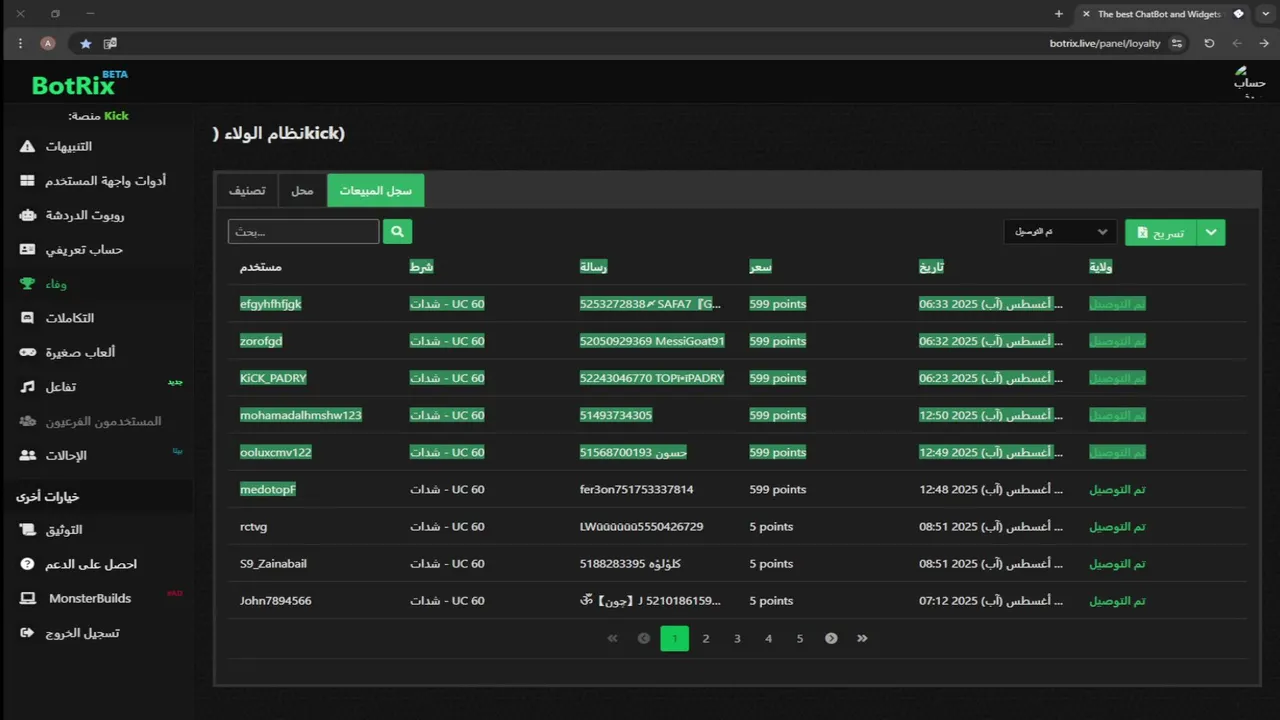Open site settings icon in address bar
The height and width of the screenshot is (720, 1280).
coord(1177,43)
